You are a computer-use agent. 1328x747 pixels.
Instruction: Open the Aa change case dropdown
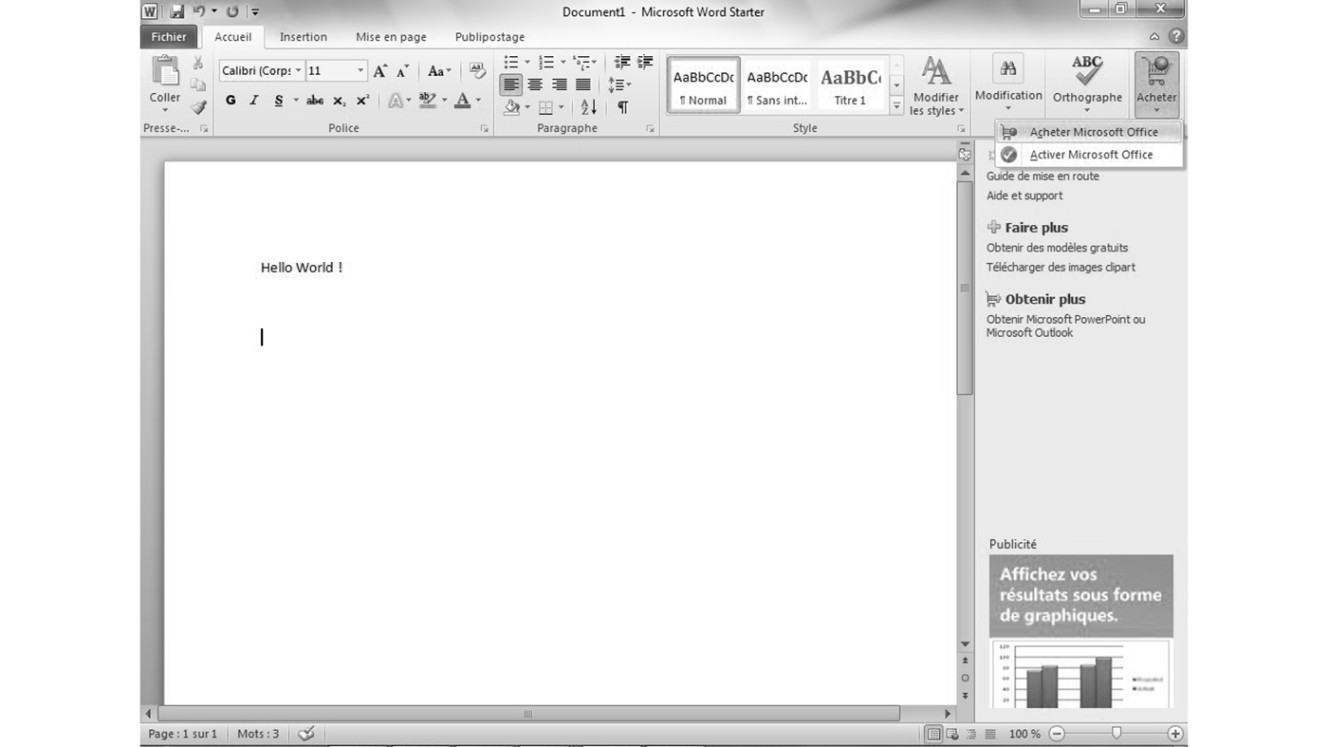439,71
